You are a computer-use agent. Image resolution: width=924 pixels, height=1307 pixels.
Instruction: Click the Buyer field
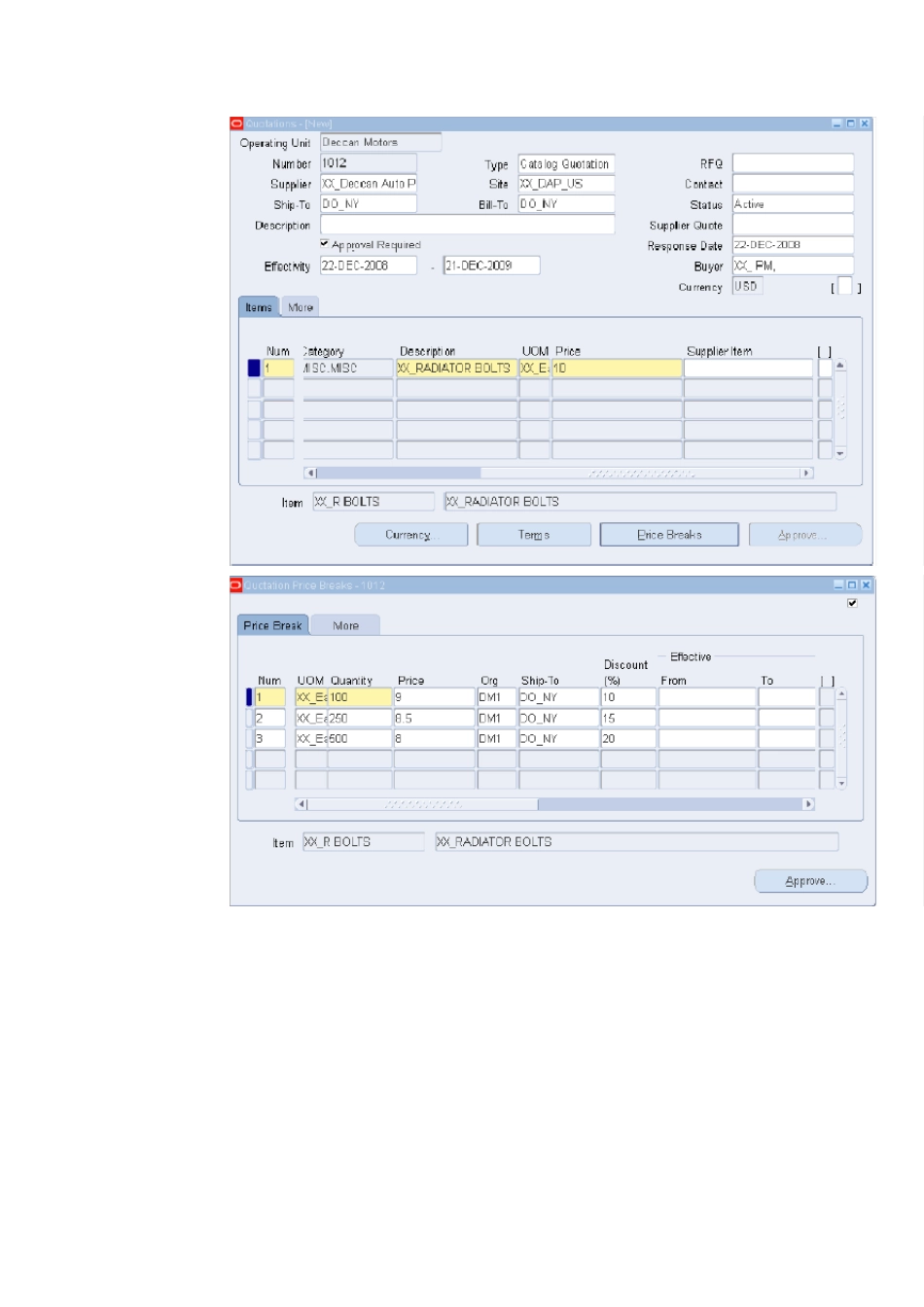(793, 265)
